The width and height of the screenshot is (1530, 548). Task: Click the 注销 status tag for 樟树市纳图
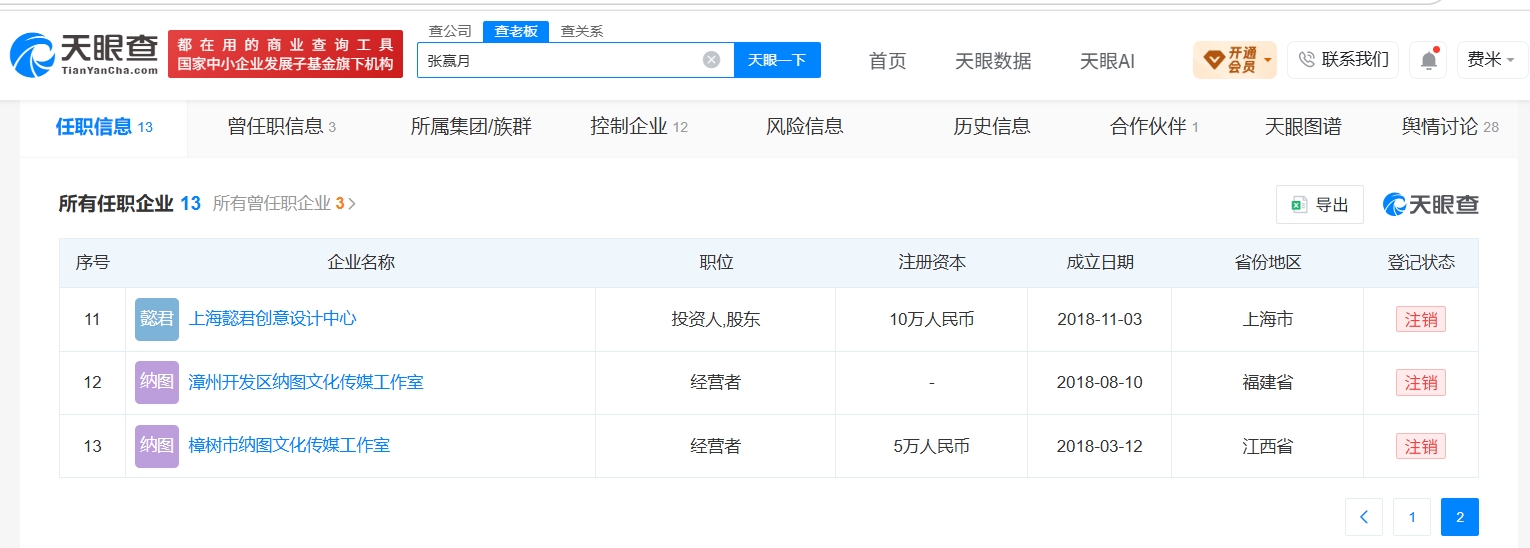1421,446
